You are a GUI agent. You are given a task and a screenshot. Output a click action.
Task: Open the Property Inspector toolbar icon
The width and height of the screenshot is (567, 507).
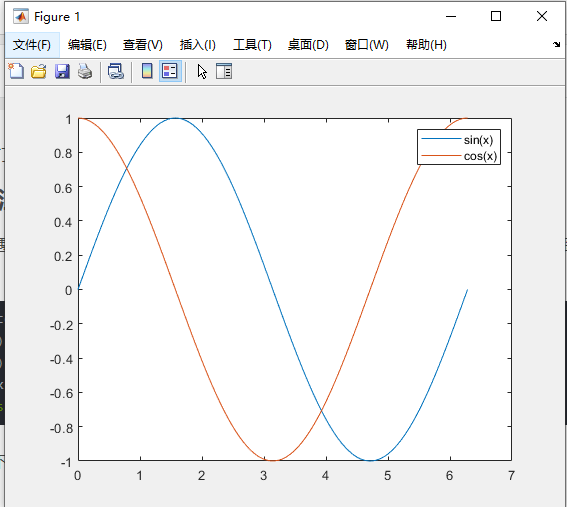click(x=224, y=71)
